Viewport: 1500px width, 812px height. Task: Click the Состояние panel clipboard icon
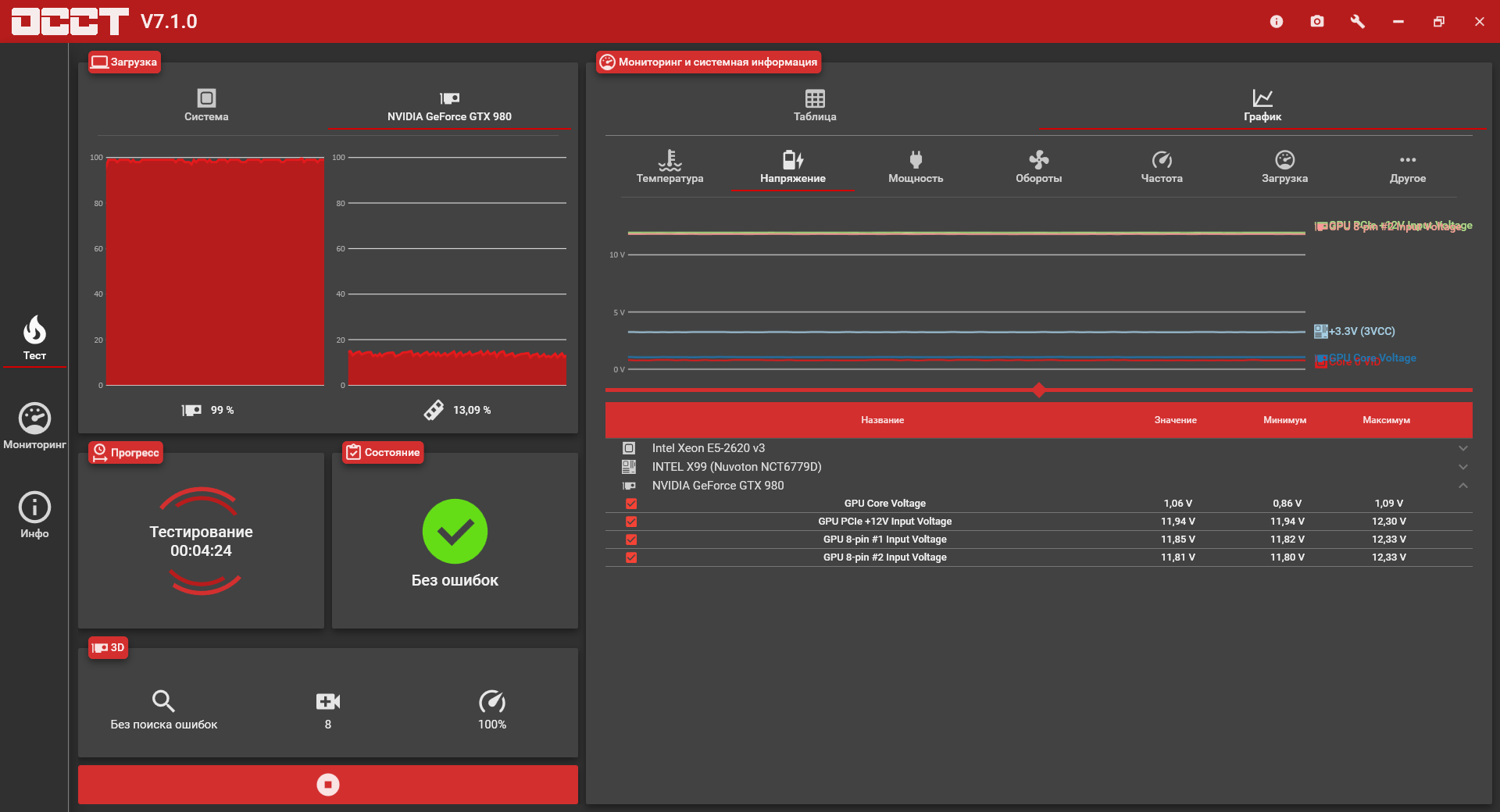pyautogui.click(x=353, y=452)
